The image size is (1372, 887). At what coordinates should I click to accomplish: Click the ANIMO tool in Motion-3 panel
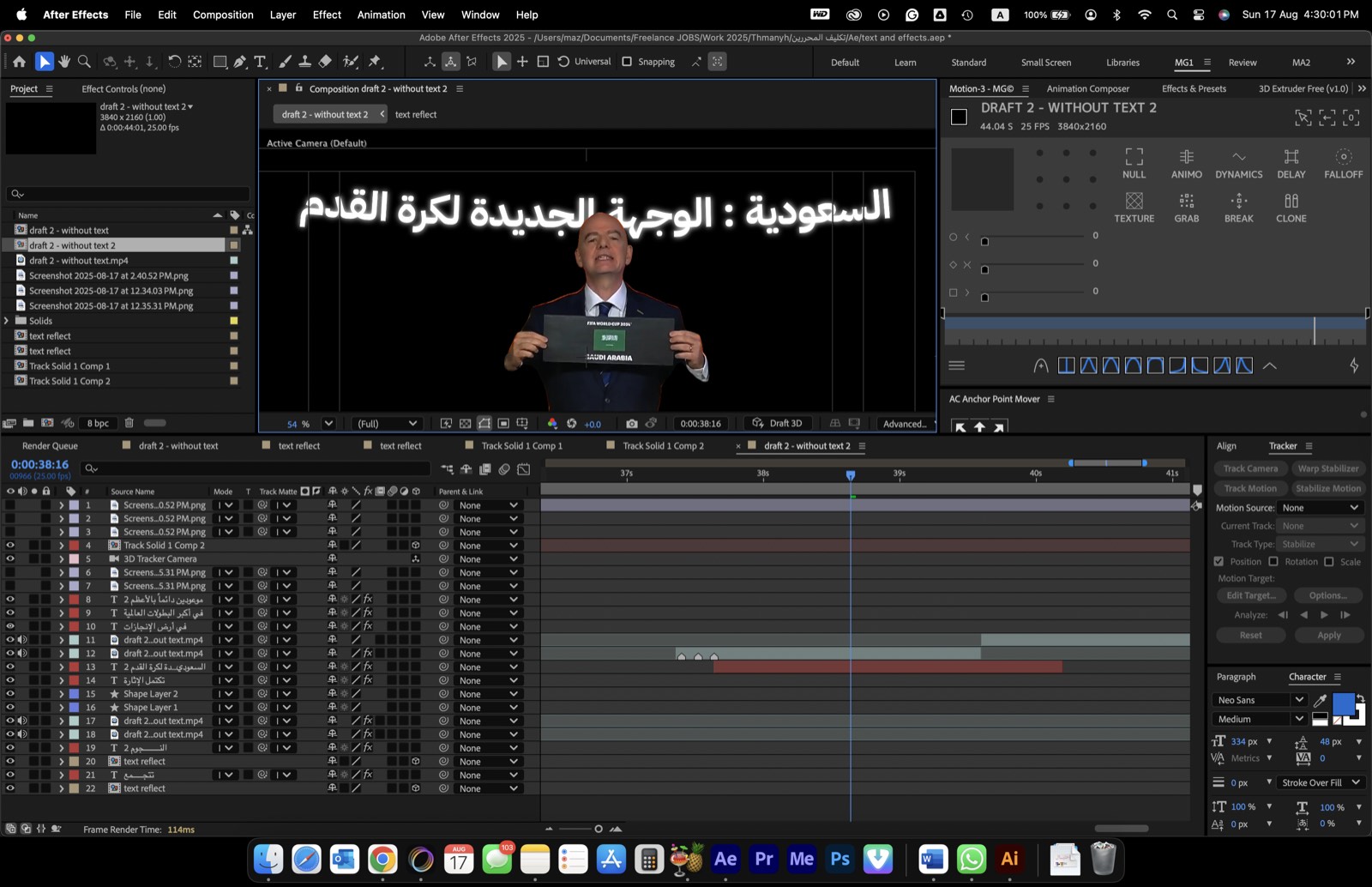[1186, 163]
